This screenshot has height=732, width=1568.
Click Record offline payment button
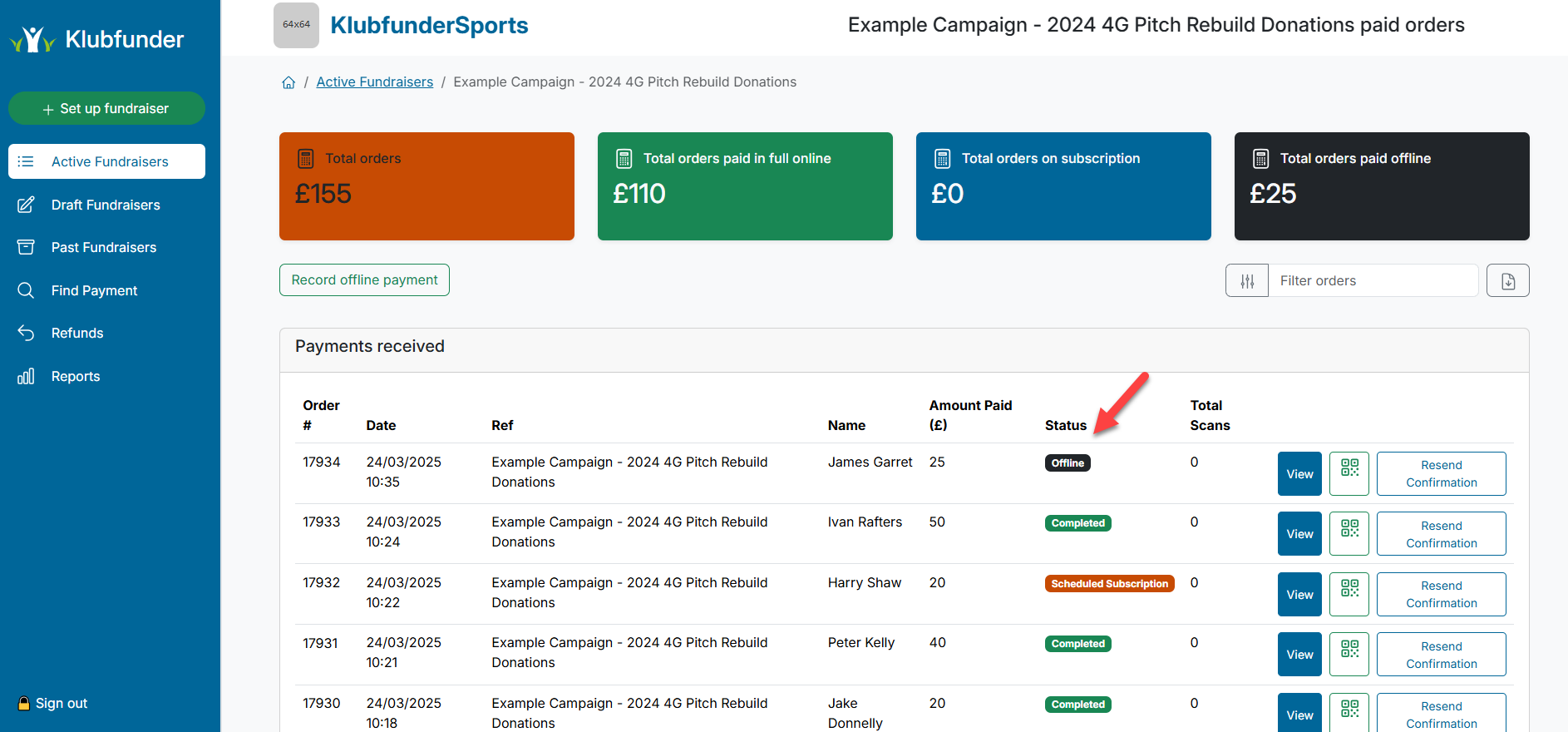pos(364,280)
